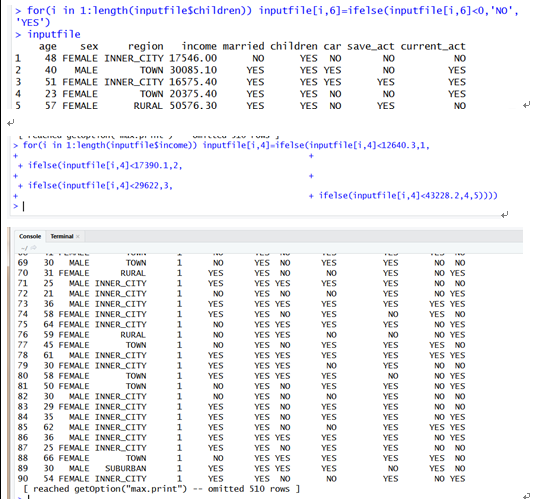The height and width of the screenshot is (499, 546).
Task: Click income value 16575.40
Action: click(x=193, y=82)
